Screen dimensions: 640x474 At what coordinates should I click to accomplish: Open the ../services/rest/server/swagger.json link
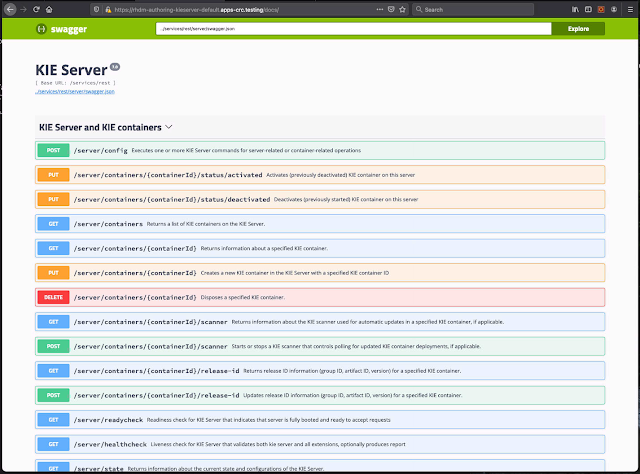[x=75, y=91]
